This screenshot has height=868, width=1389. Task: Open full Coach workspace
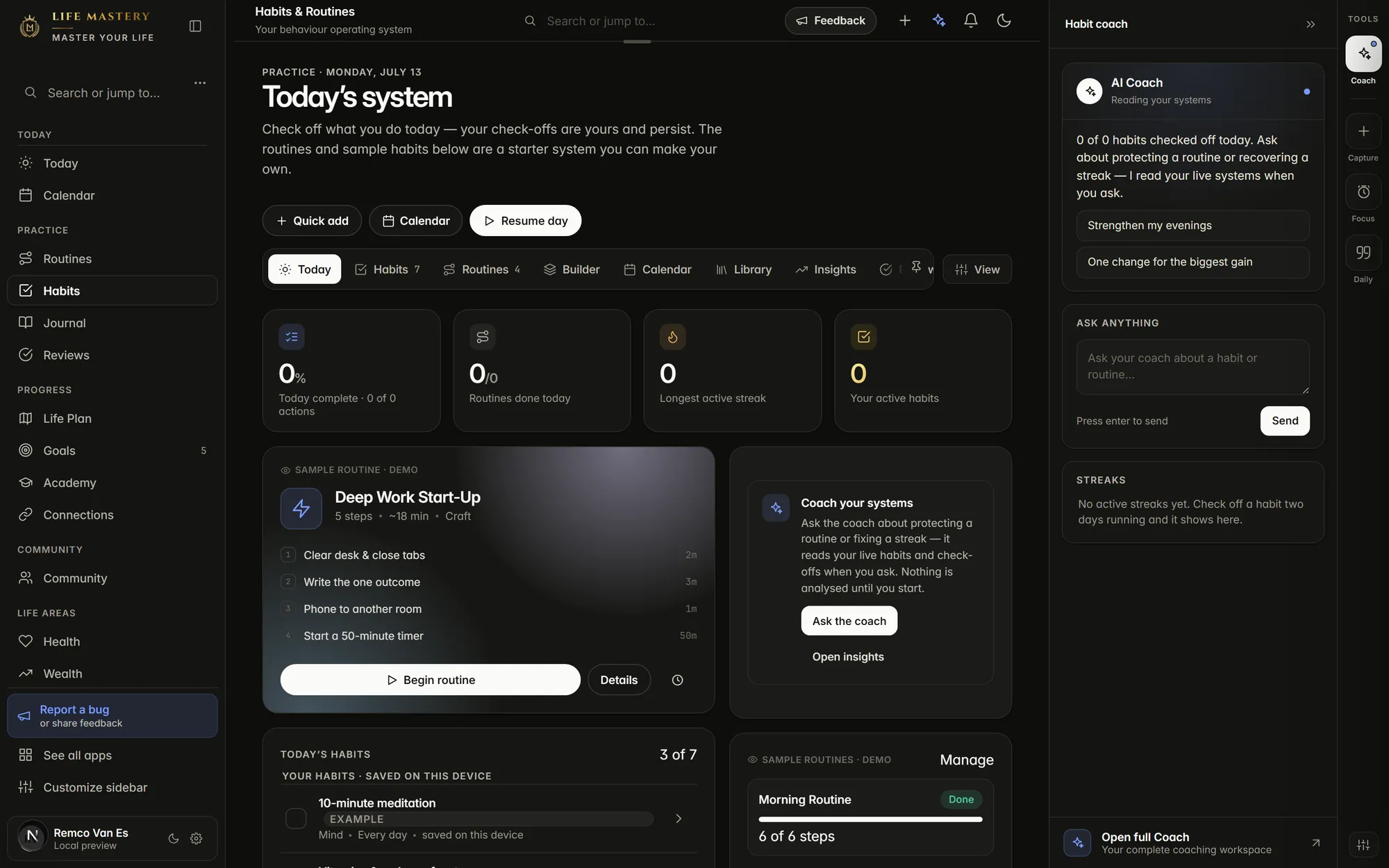(1193, 843)
